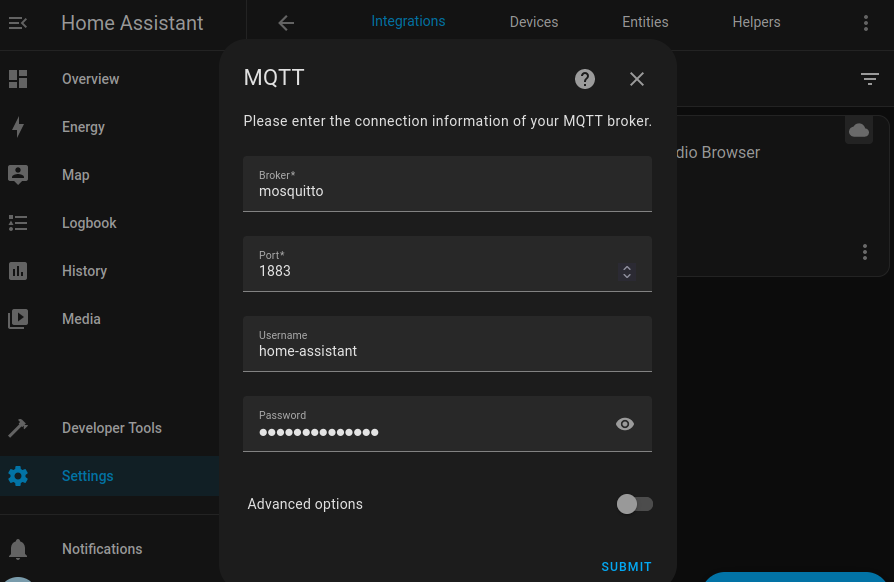Go back using the arrow icon
The height and width of the screenshot is (582, 894).
coord(286,23)
